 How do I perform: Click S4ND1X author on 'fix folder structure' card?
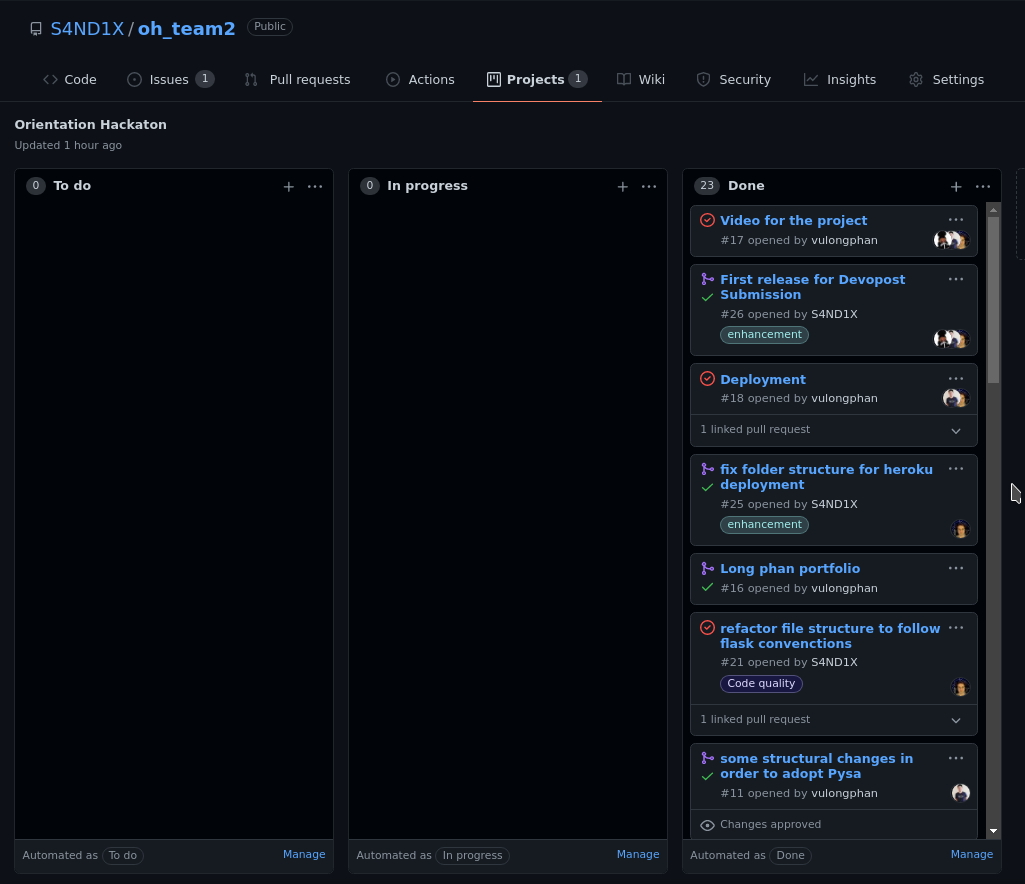834,504
